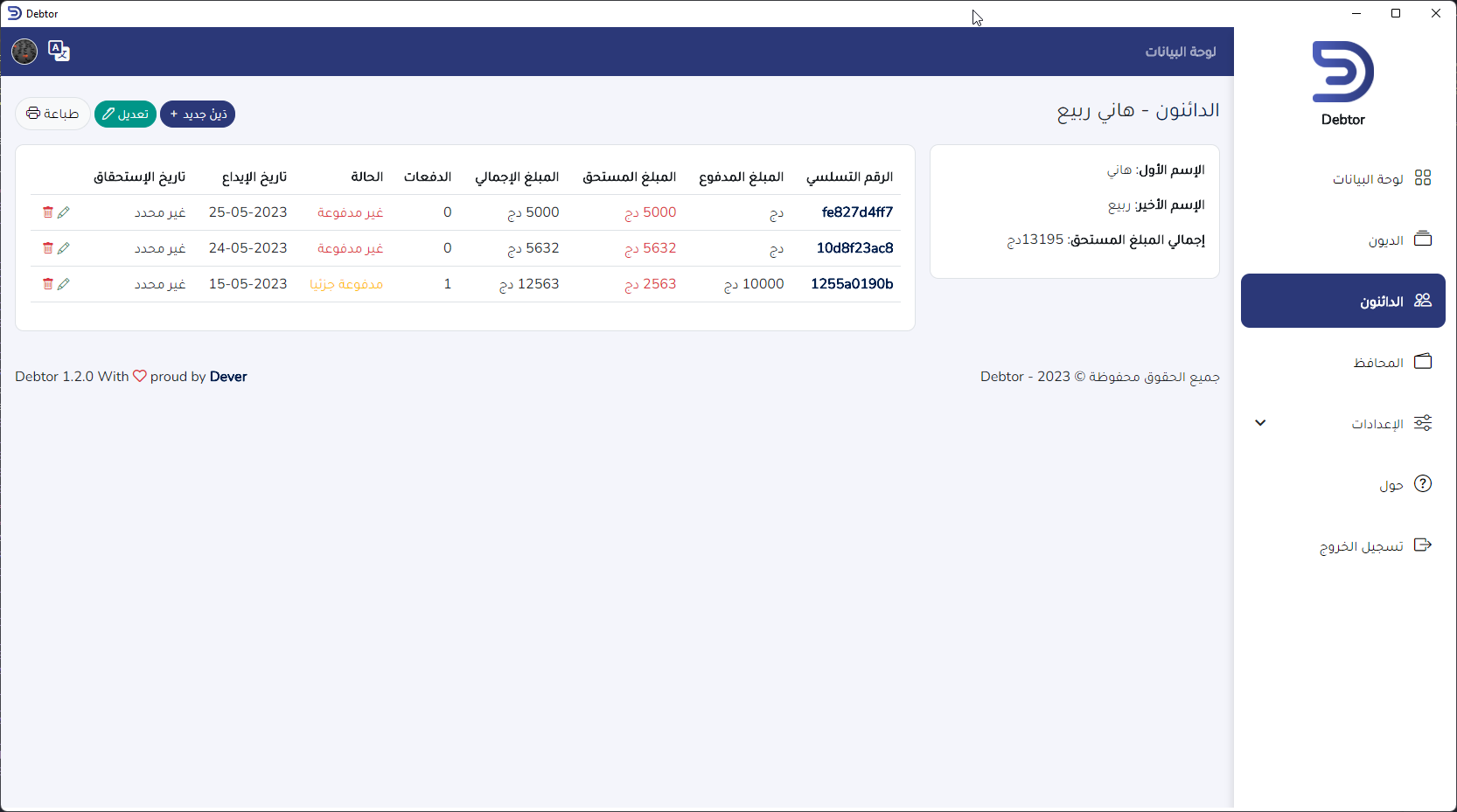Image resolution: width=1457 pixels, height=812 pixels.
Task: Click the green تعديل edit button
Action: tap(125, 114)
